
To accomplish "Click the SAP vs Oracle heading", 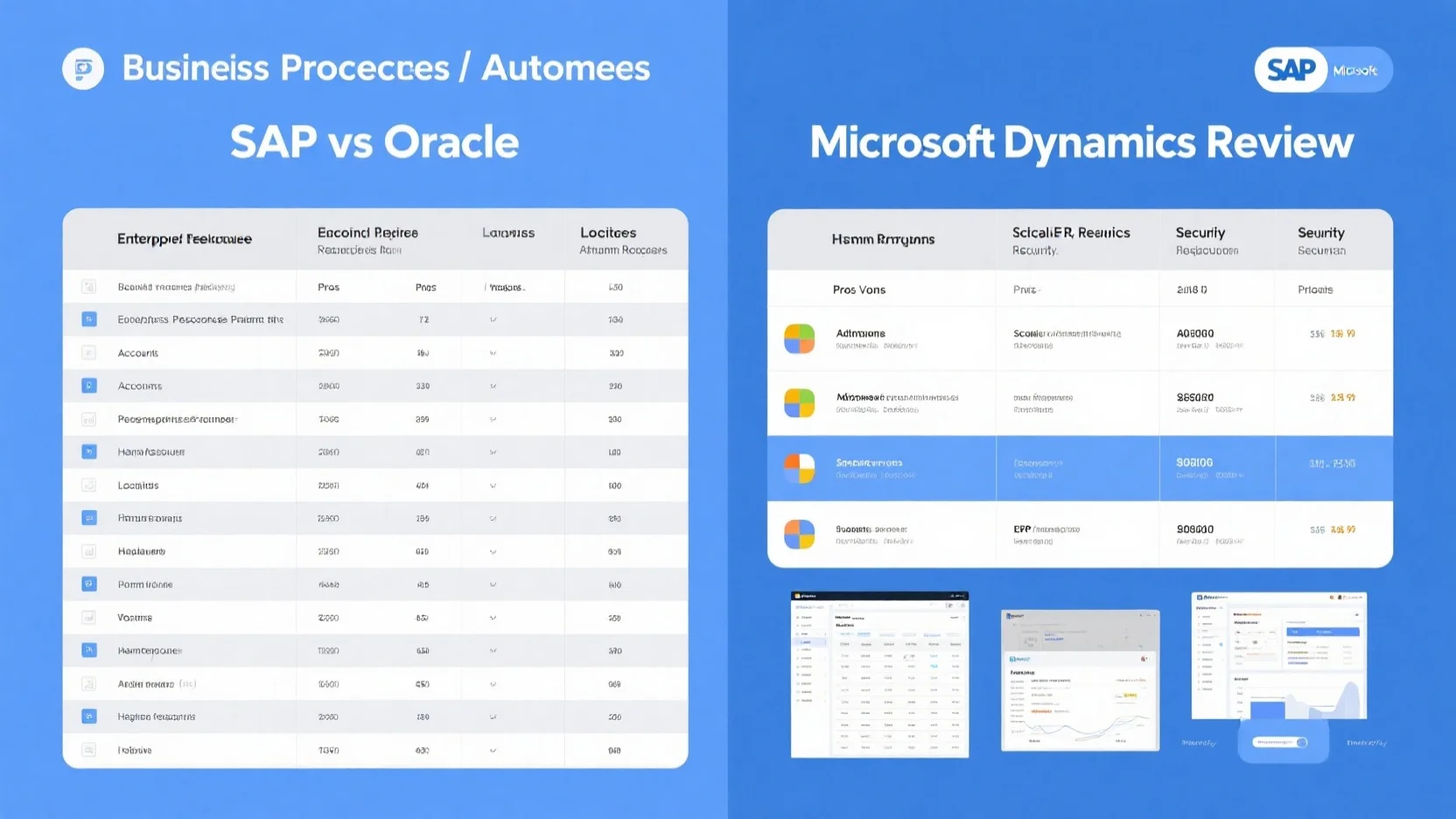I will pyautogui.click(x=374, y=142).
